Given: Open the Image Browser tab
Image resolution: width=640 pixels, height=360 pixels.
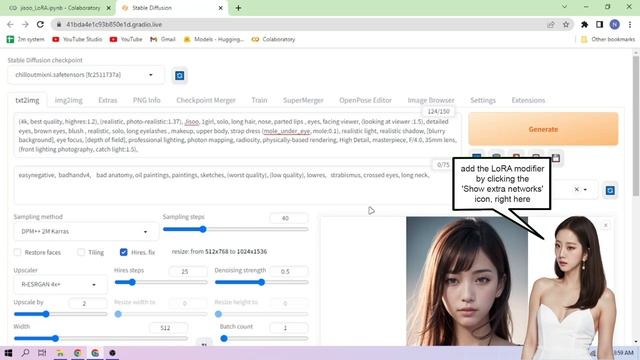Looking at the screenshot, I should tap(431, 100).
